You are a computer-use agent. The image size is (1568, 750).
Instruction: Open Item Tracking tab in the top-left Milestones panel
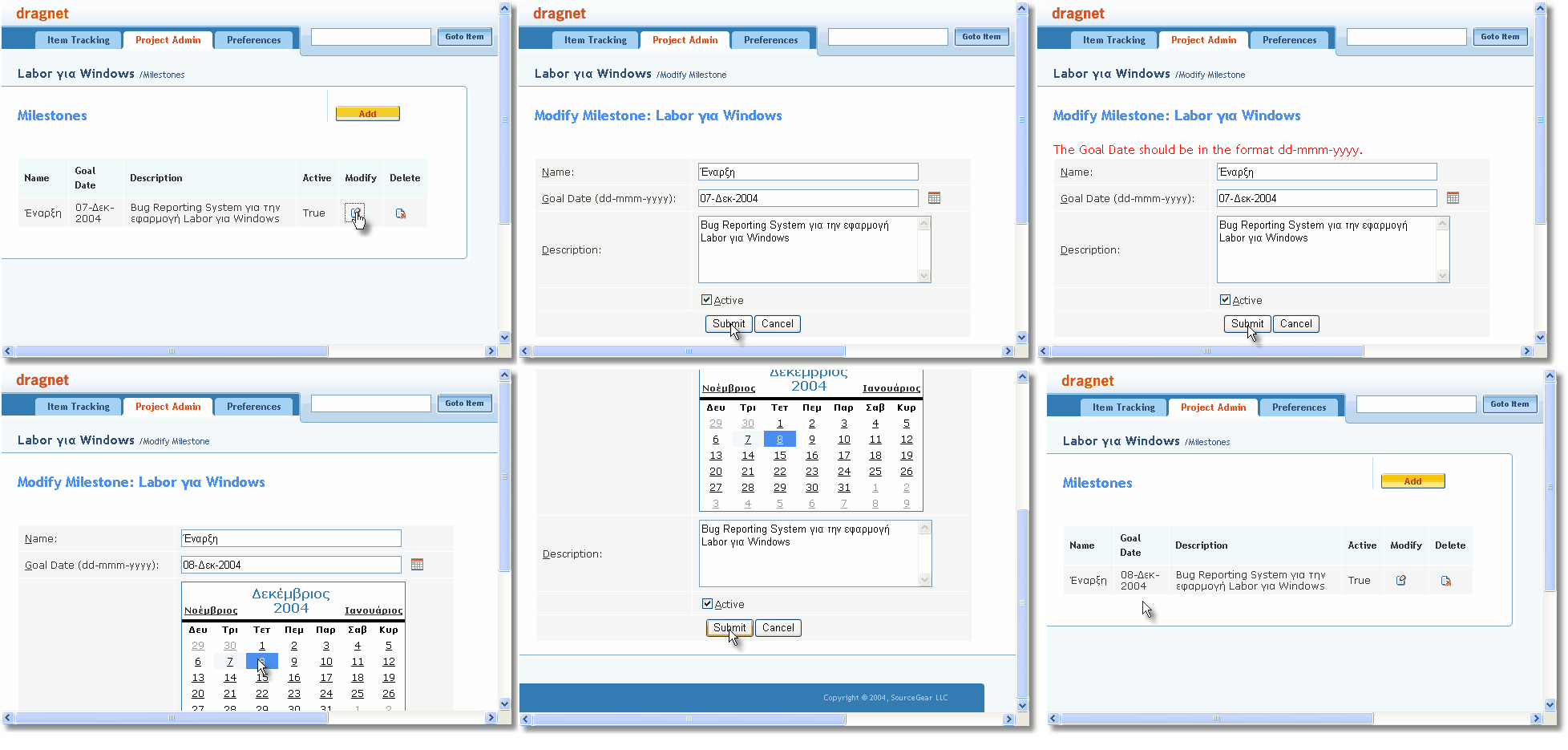click(79, 40)
